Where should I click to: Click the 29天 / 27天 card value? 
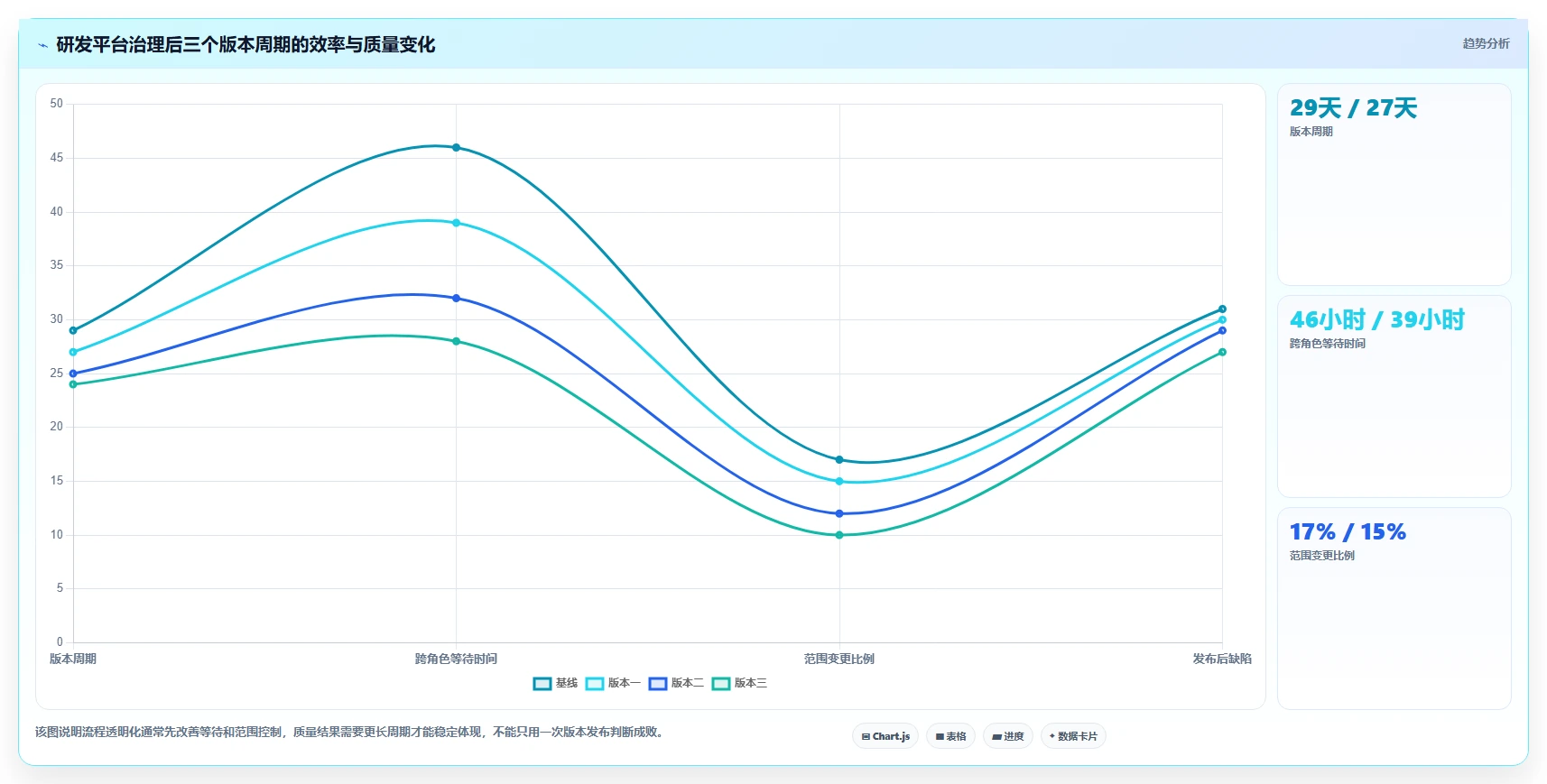point(1353,108)
